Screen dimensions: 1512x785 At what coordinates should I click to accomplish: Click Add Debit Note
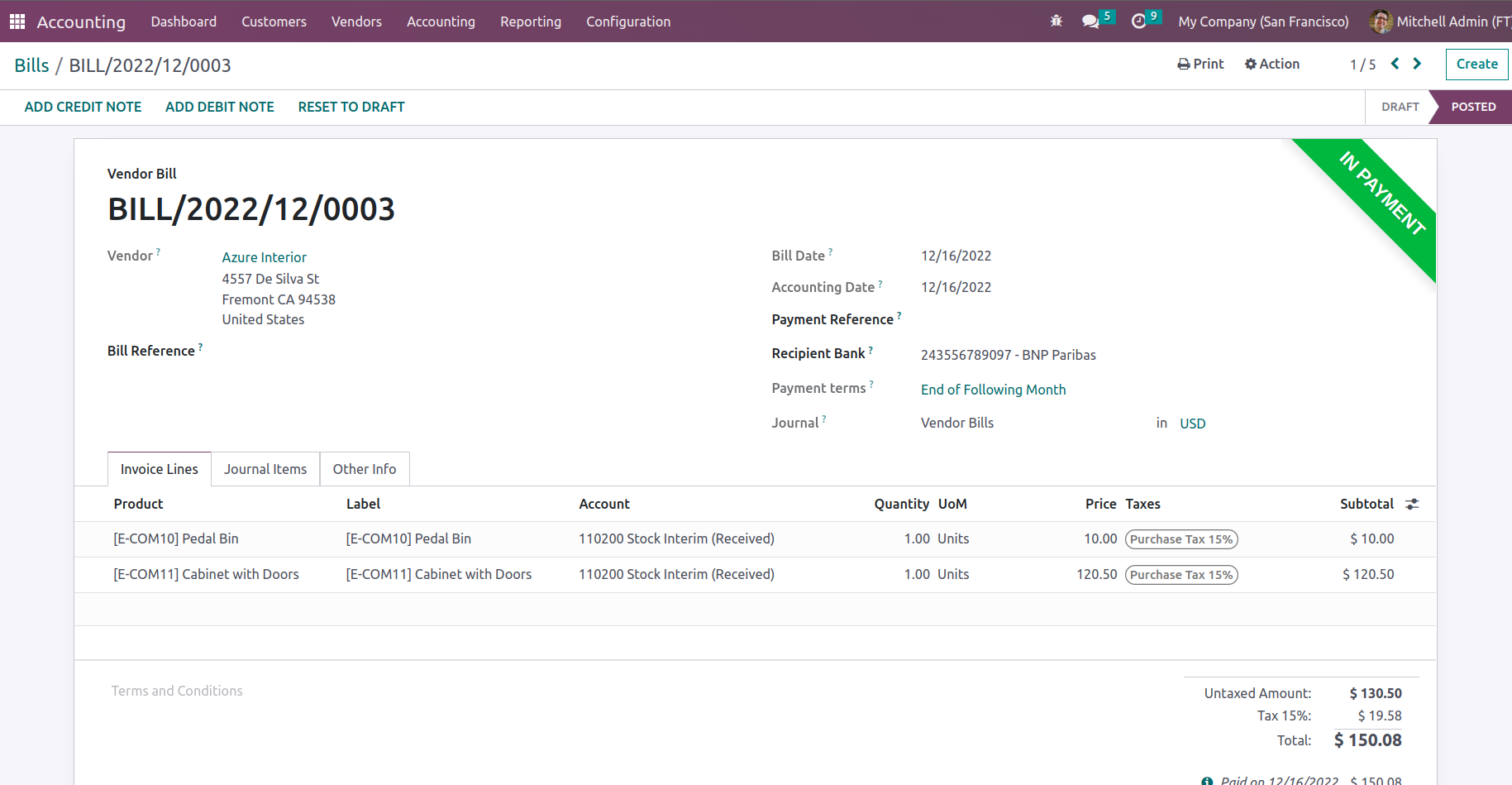[x=220, y=107]
